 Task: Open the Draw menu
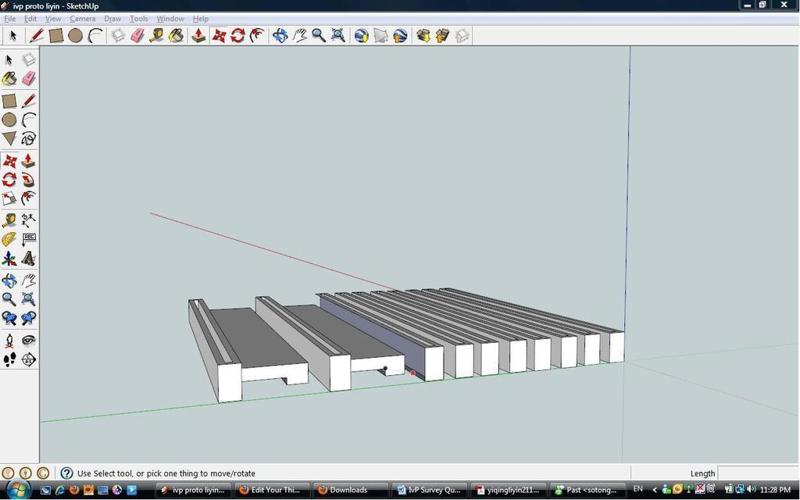112,19
